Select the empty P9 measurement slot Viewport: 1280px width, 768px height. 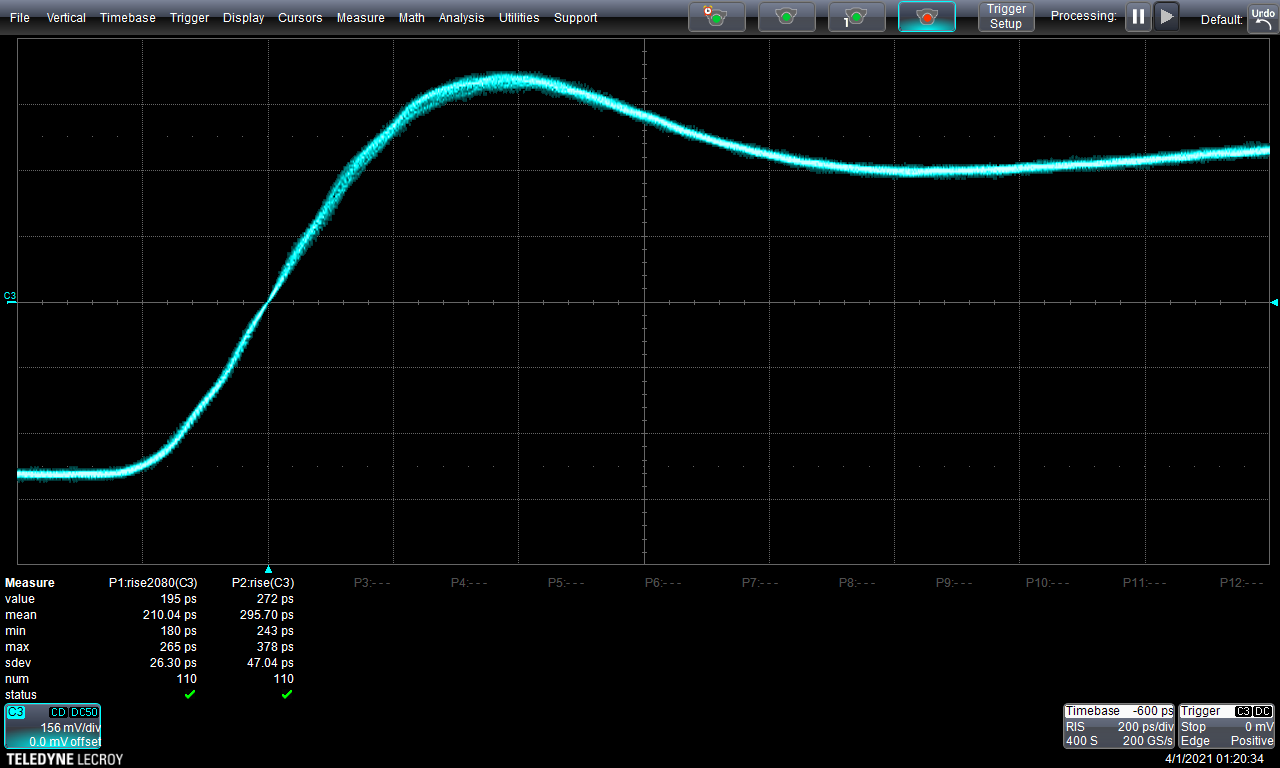[x=954, y=583]
